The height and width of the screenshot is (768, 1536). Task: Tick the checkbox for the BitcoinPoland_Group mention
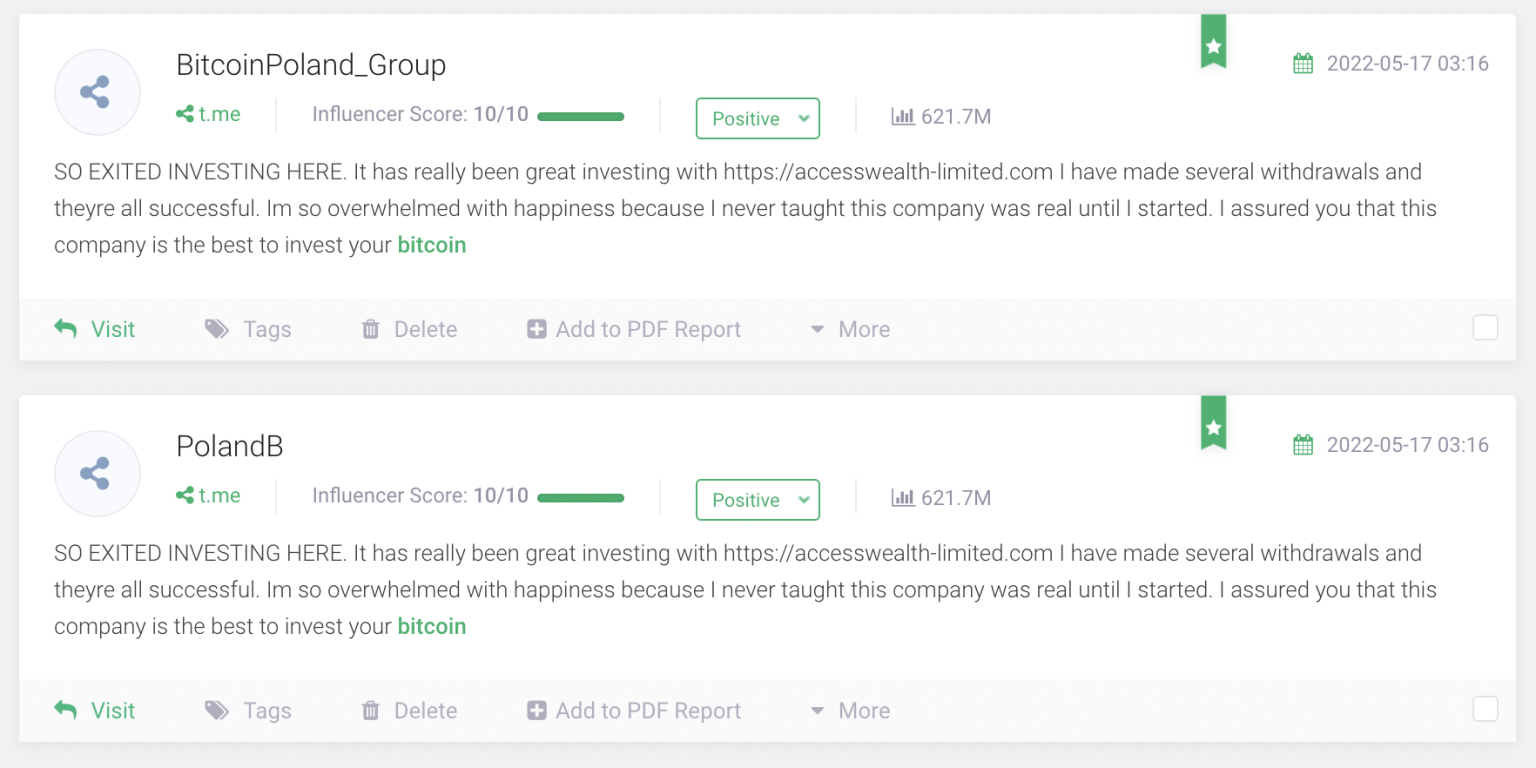click(1485, 327)
